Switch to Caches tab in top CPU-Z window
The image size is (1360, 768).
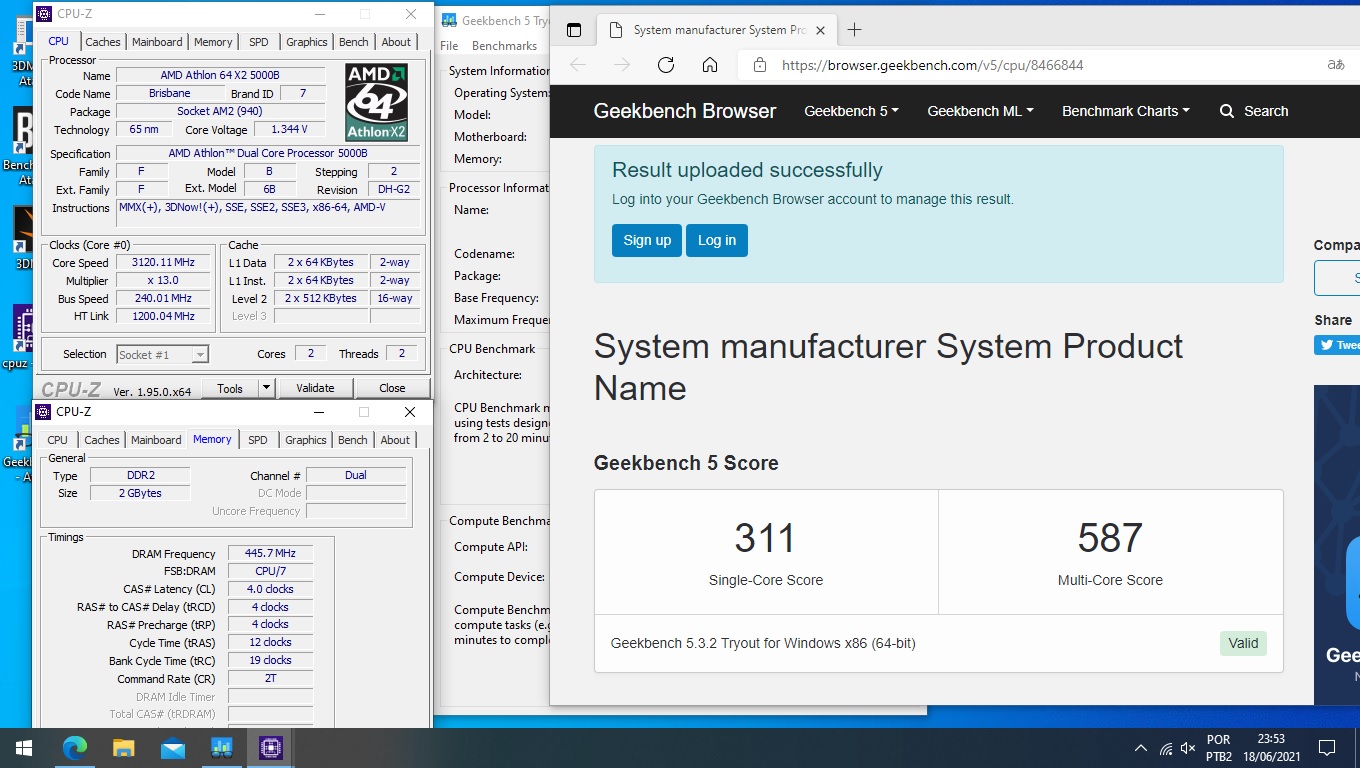(103, 42)
